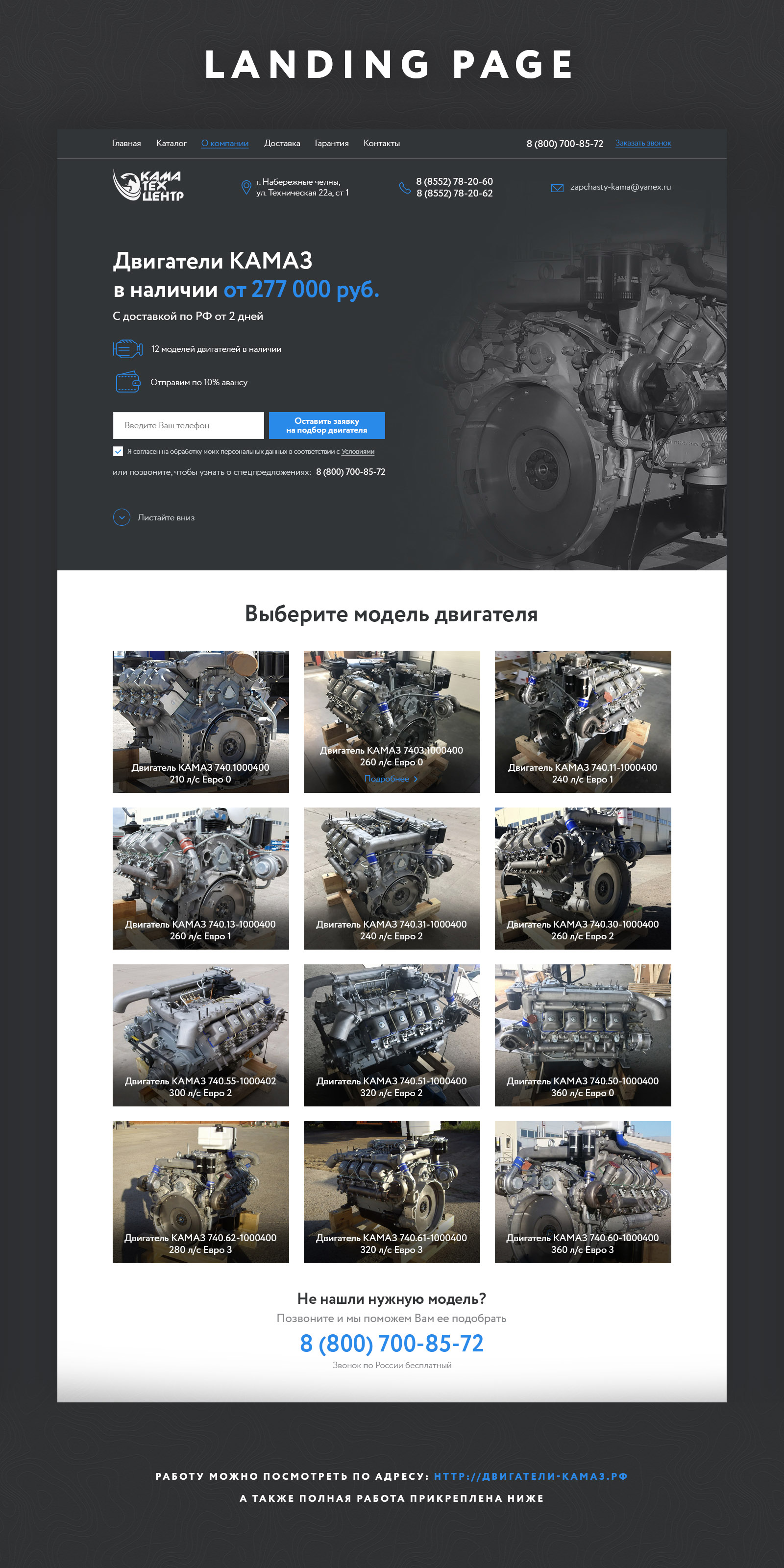Select the КАМАЗ 740.60-1000400 engine card
Viewport: 784px width, 1568px height.
(x=583, y=1193)
